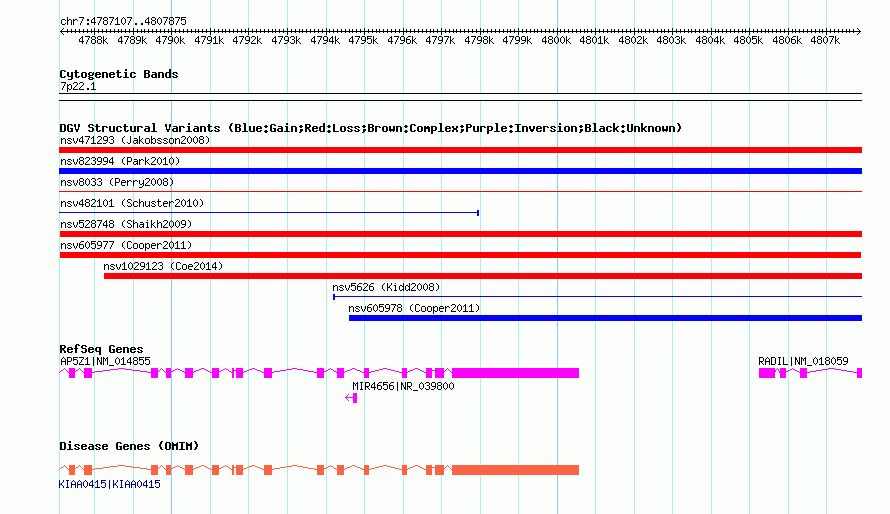The width and height of the screenshot is (890, 514).
Task: Click the Cytogenetic Bands track title
Action: coord(119,74)
